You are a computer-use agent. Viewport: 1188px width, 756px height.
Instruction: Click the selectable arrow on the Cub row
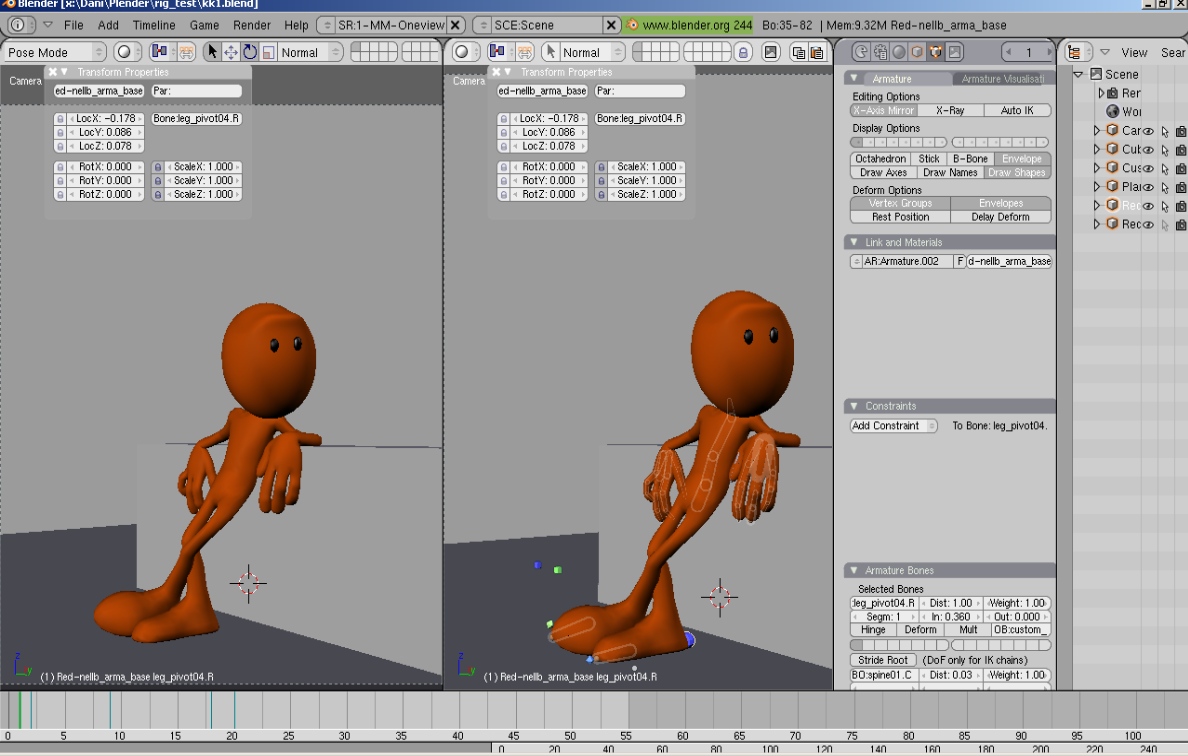tap(1165, 150)
